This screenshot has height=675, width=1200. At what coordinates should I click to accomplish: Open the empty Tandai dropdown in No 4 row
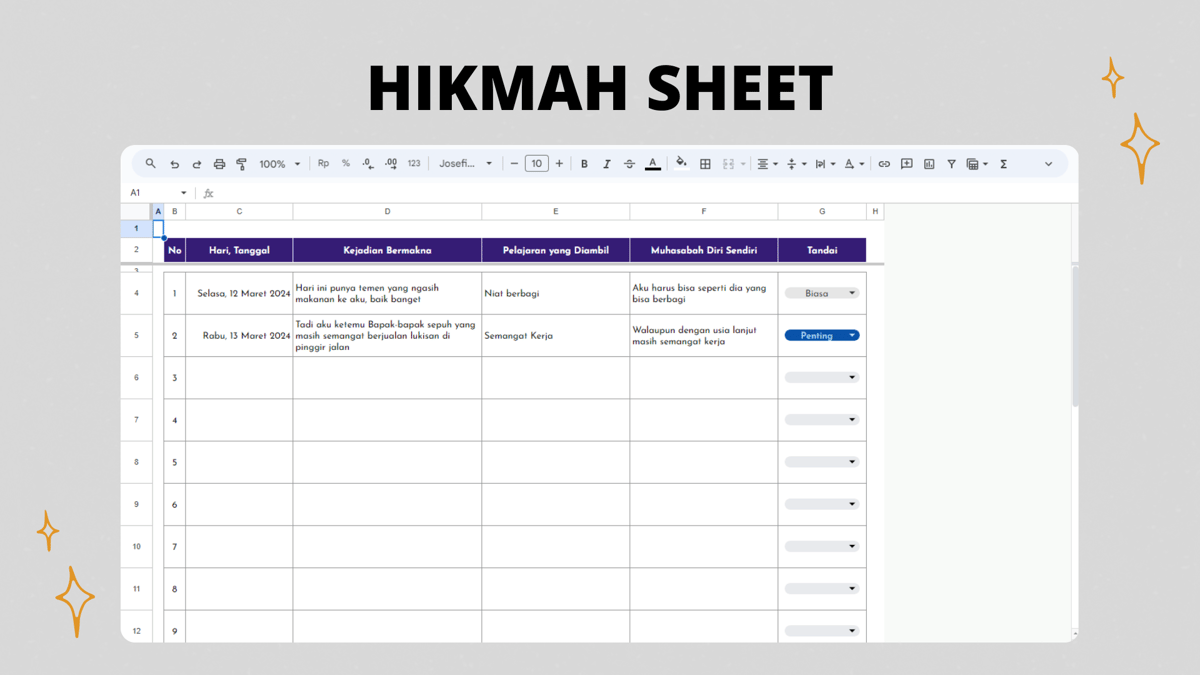coord(822,420)
